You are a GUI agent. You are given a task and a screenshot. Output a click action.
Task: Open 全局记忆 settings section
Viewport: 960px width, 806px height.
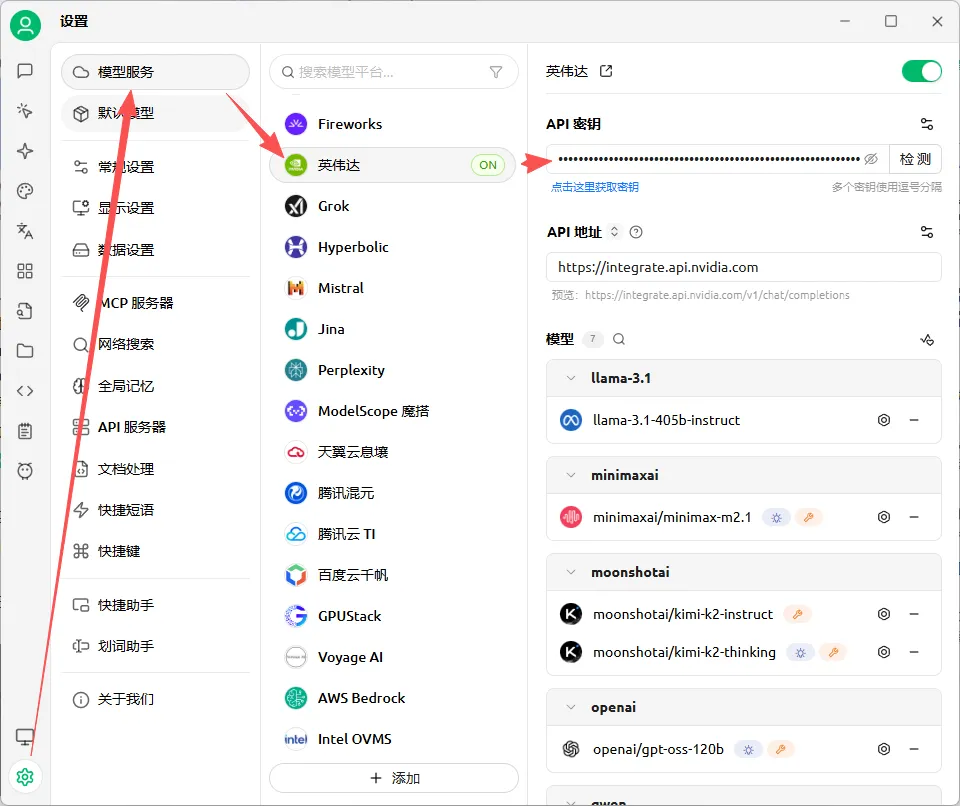[156, 386]
